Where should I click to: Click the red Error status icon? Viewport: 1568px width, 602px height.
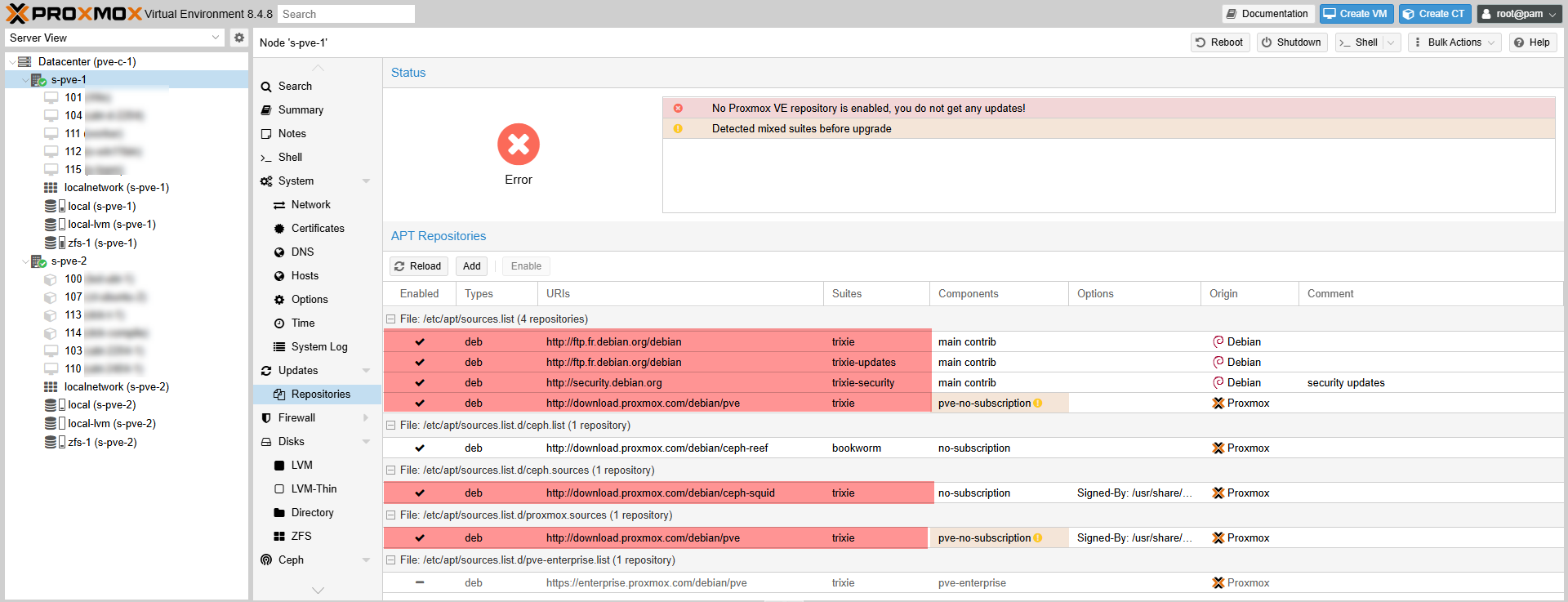518,145
